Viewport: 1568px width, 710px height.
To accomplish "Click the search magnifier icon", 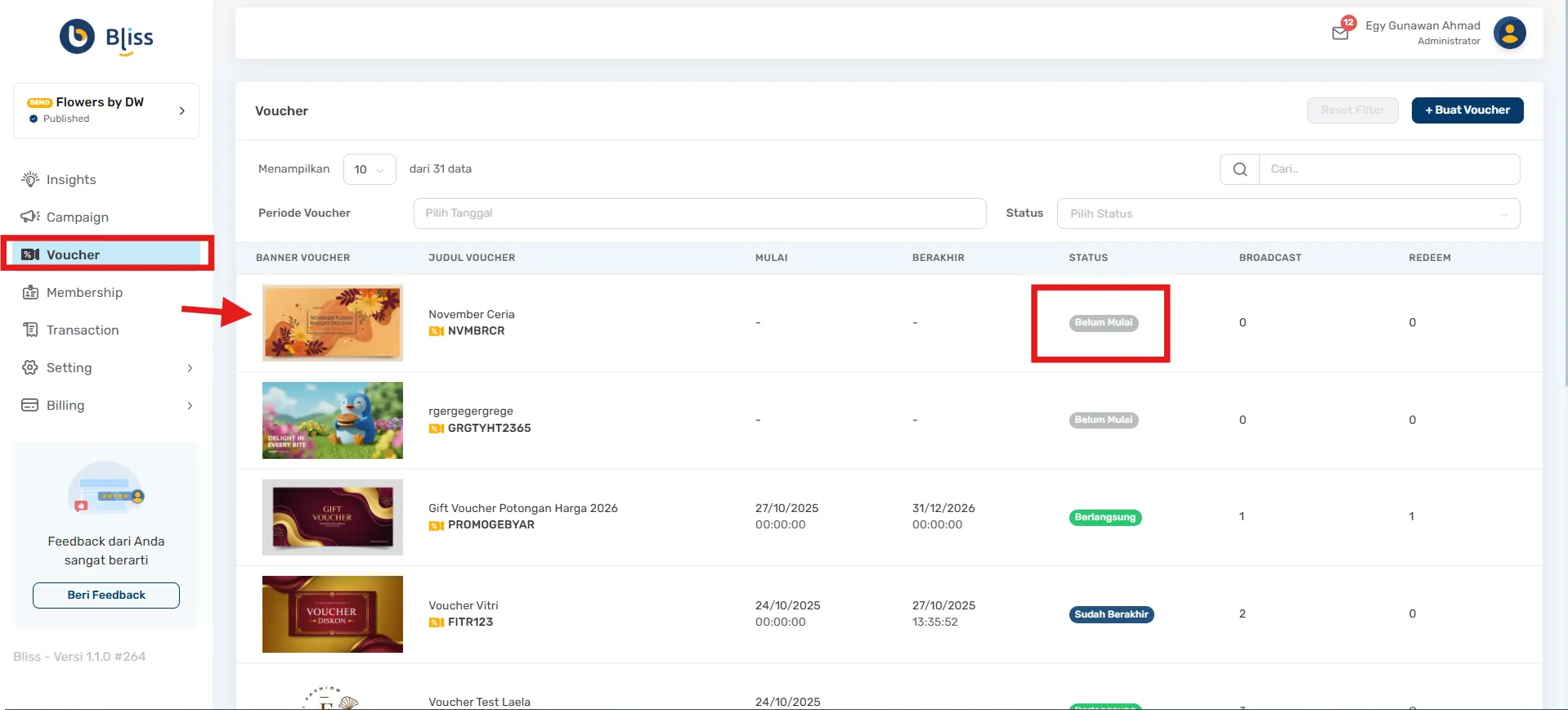I will pos(1239,169).
